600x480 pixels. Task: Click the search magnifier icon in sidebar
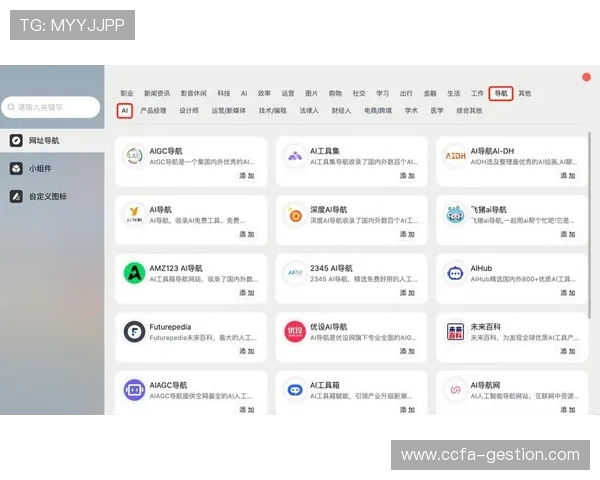click(x=11, y=107)
